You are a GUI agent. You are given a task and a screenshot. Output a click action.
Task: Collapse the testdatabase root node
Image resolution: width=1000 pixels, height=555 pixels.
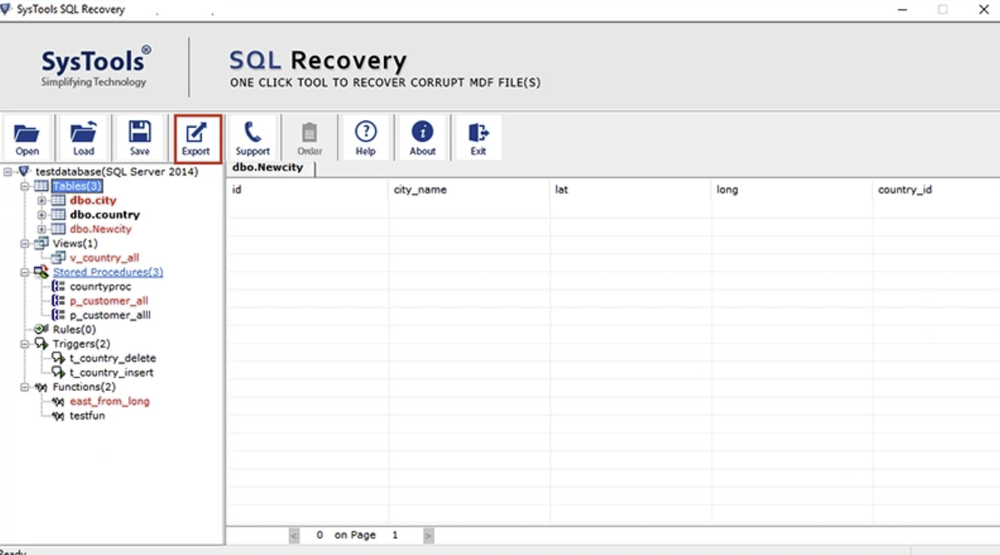[8, 172]
